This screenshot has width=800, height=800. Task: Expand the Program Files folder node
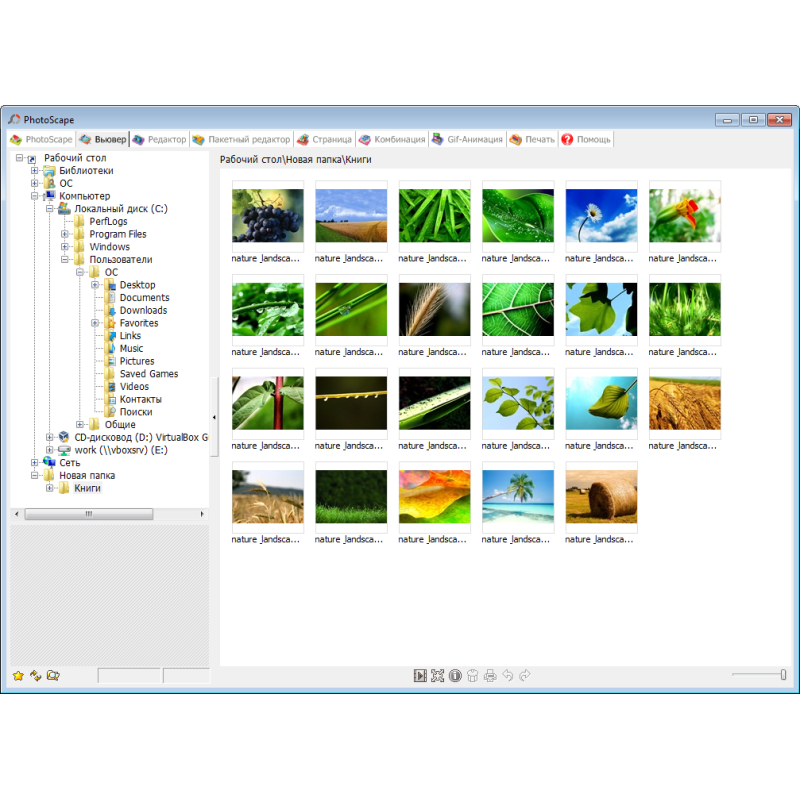(x=65, y=234)
